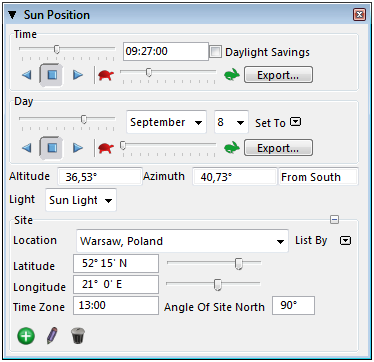374x362 pixels.
Task: Collapse the Sun Position panel triangle
Action: tap(12, 15)
